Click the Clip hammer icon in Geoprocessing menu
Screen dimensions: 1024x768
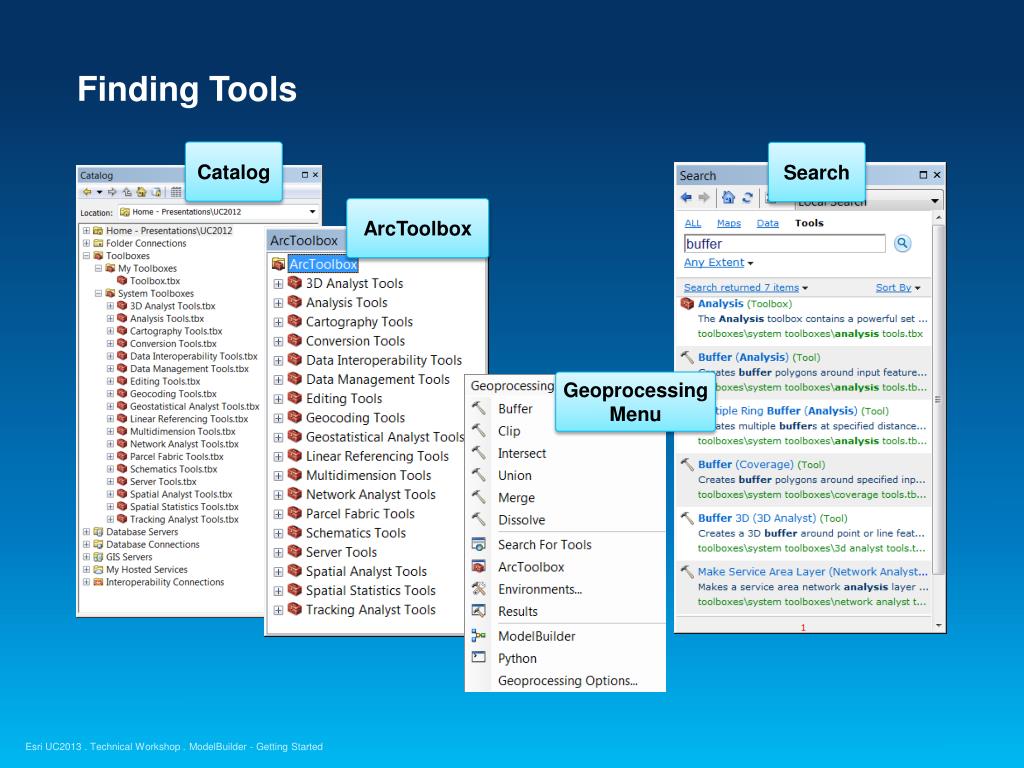[479, 430]
